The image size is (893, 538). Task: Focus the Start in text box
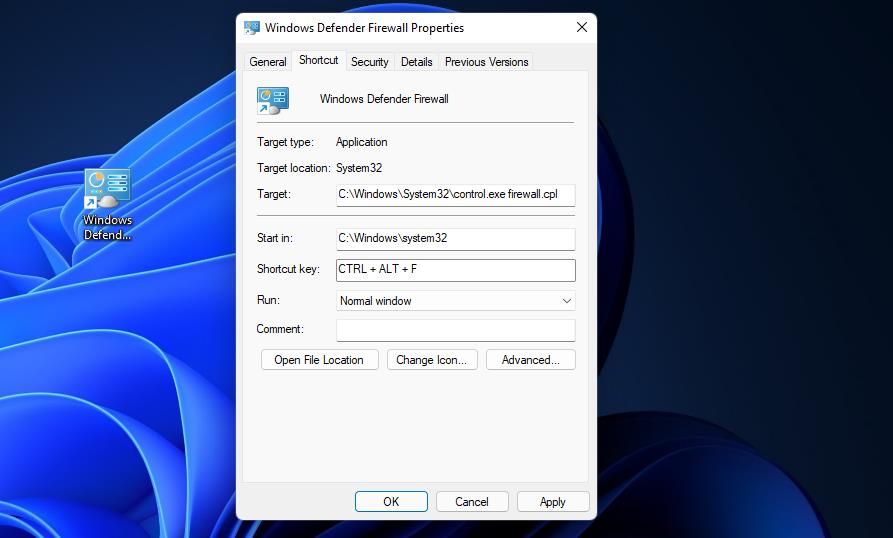pyautogui.click(x=456, y=239)
